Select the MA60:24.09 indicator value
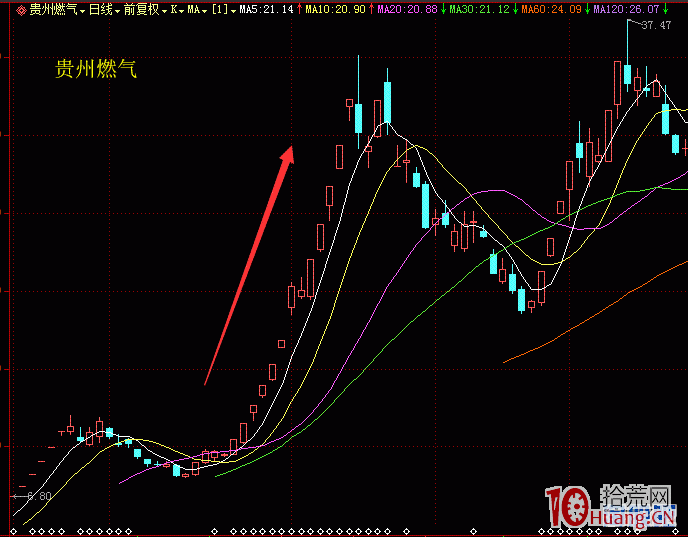The width and height of the screenshot is (688, 537). (551, 9)
